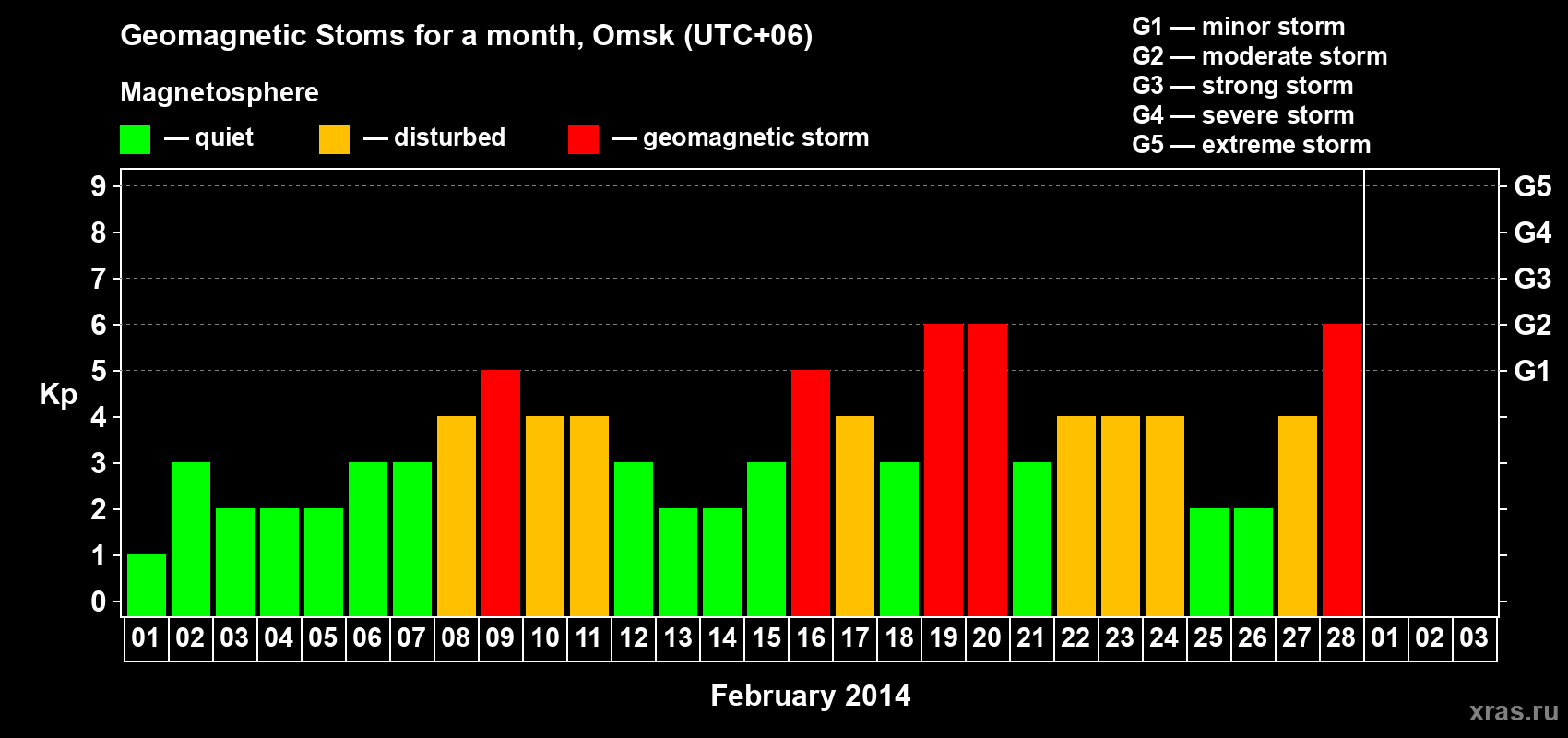
Task: Click the red Kp 6 bar on day 19
Action: (x=944, y=470)
